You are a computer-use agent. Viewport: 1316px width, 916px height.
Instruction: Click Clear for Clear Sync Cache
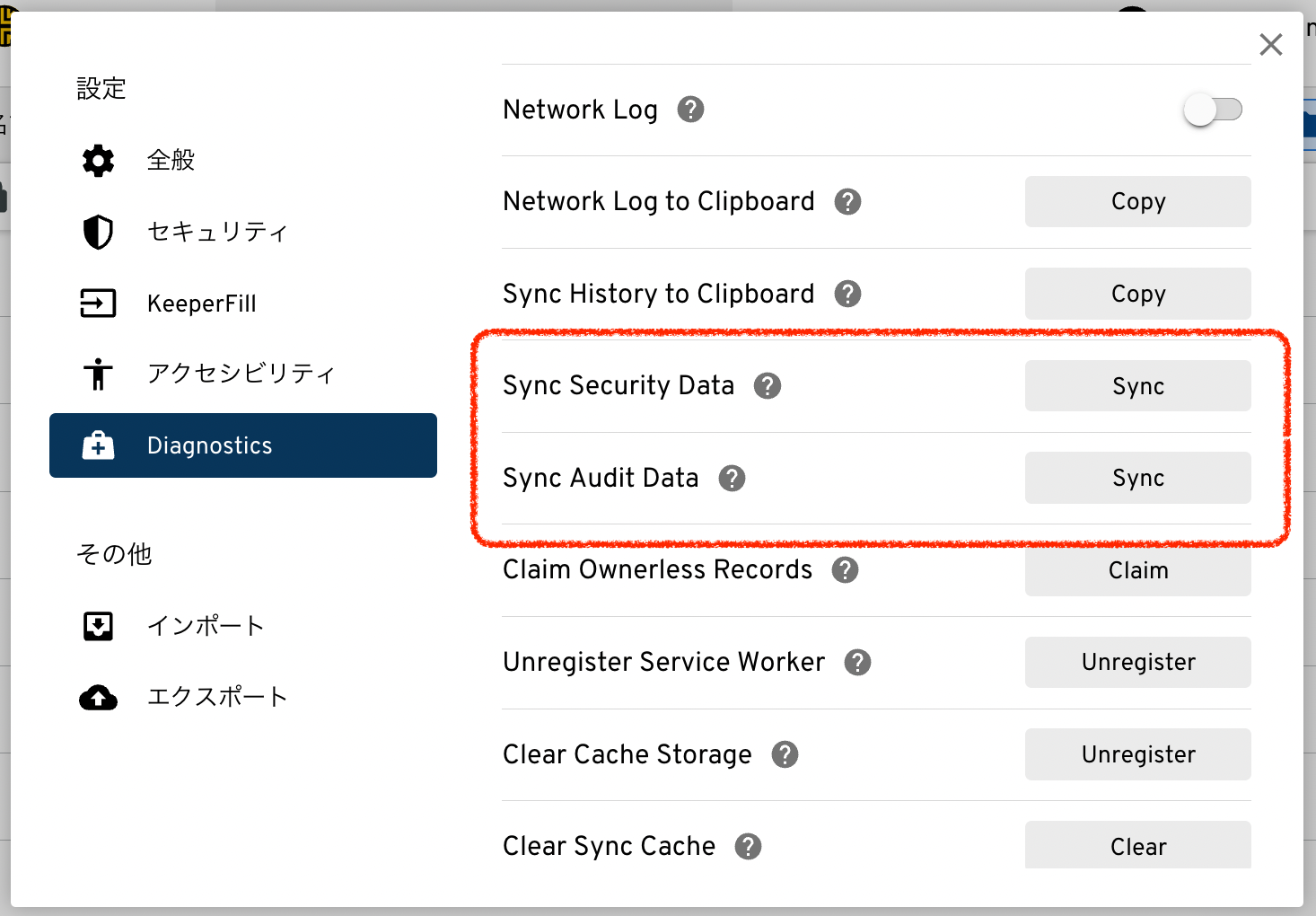click(1138, 846)
